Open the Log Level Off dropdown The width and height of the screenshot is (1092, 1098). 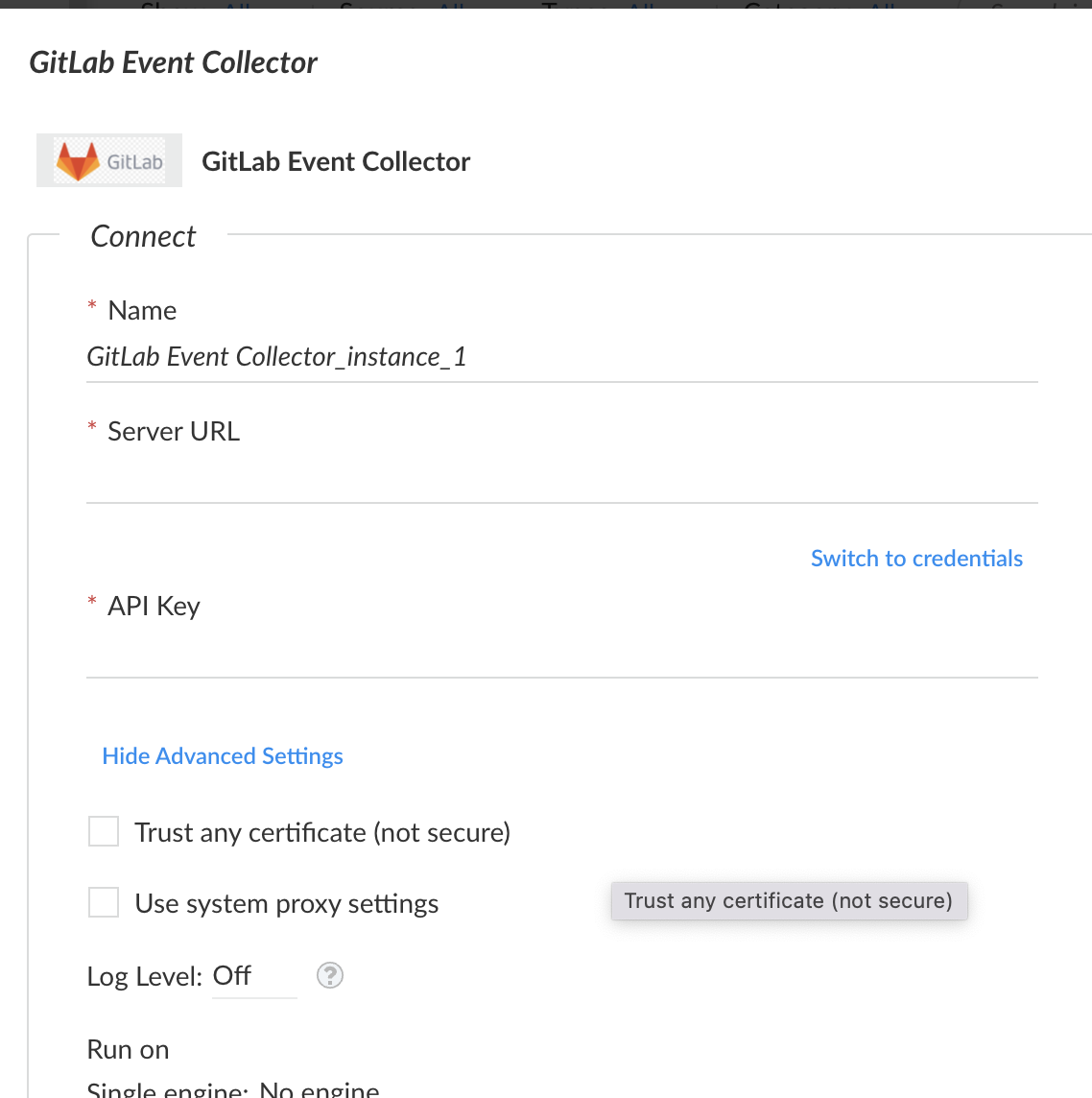click(x=254, y=976)
